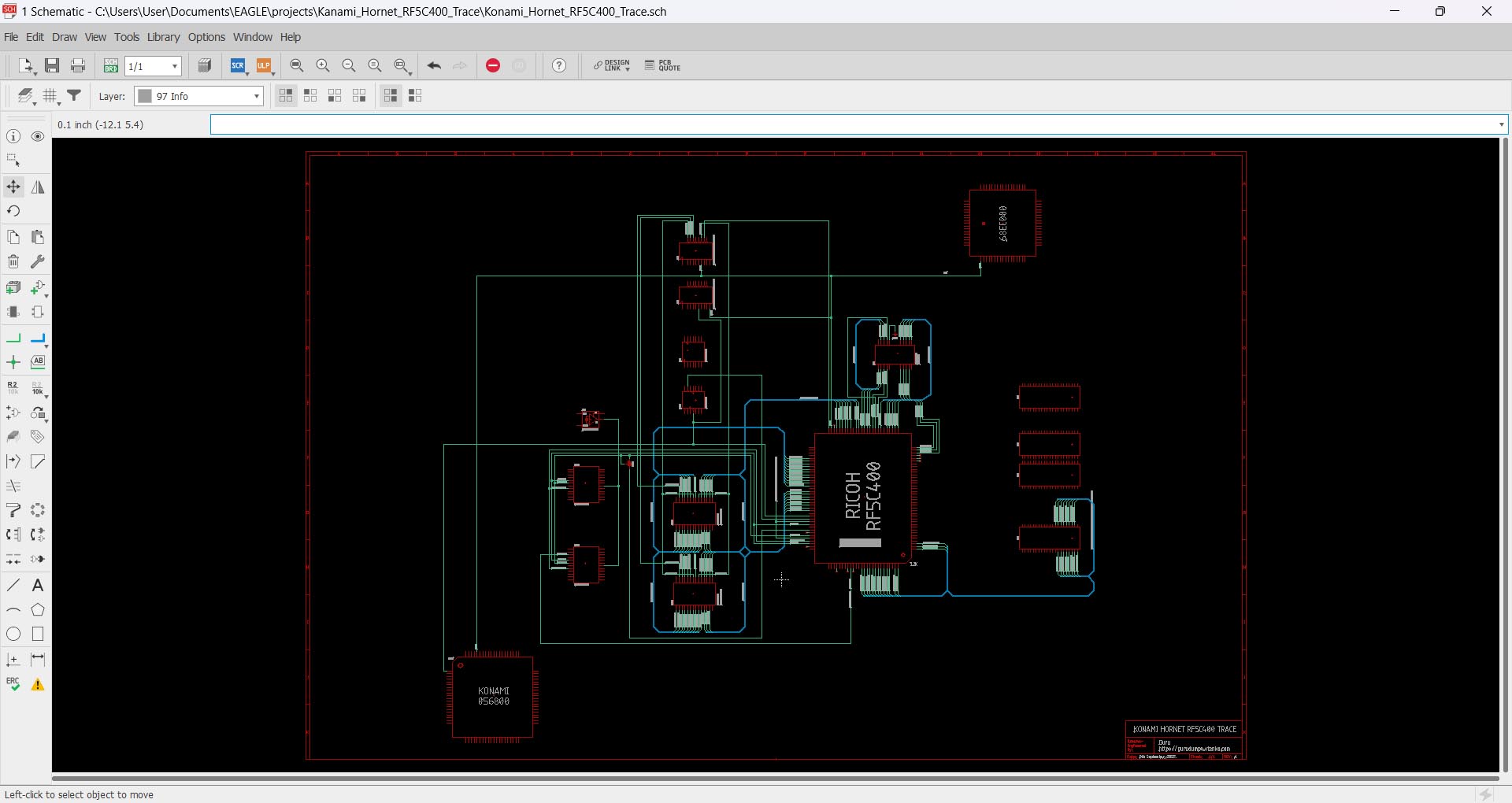The width and height of the screenshot is (1512, 803).
Task: Click the Filter funnel icon
Action: tap(74, 95)
